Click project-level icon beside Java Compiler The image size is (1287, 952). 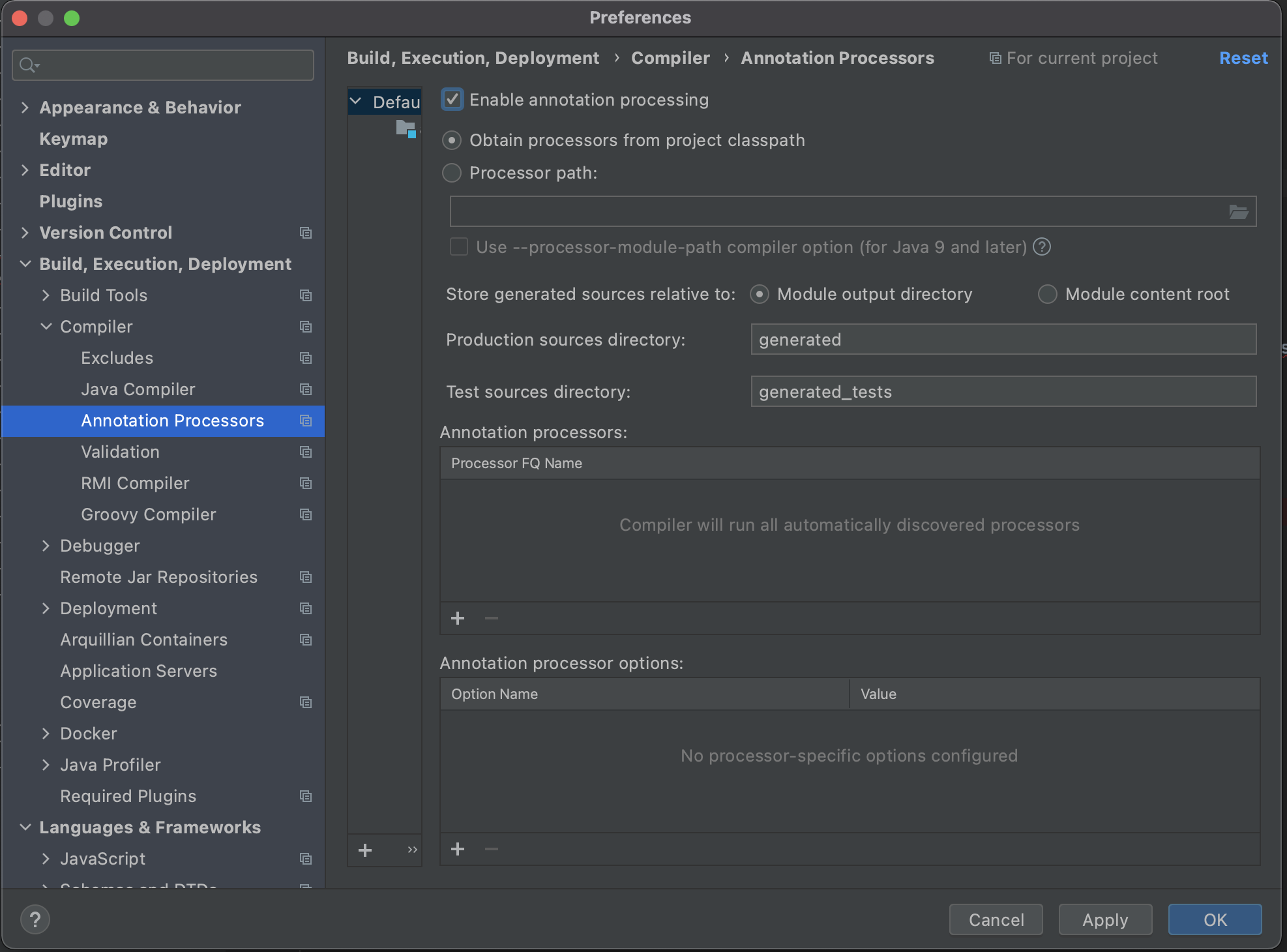pos(305,389)
